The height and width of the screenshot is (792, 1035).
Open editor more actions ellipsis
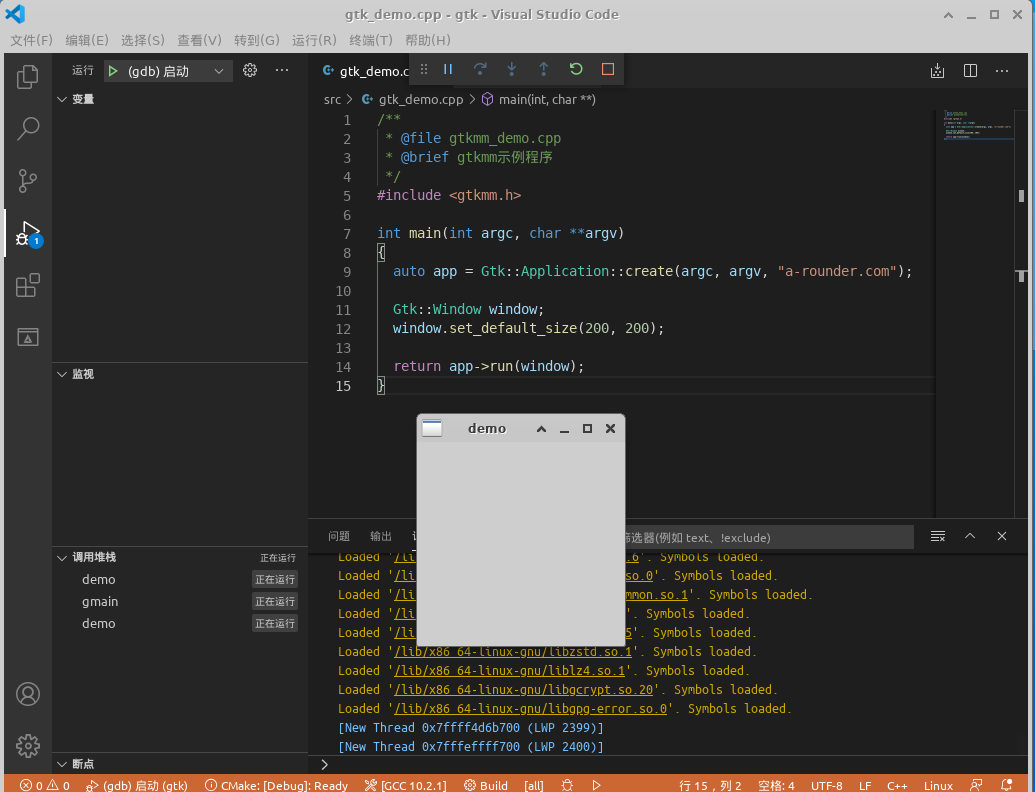pyautogui.click(x=1002, y=71)
